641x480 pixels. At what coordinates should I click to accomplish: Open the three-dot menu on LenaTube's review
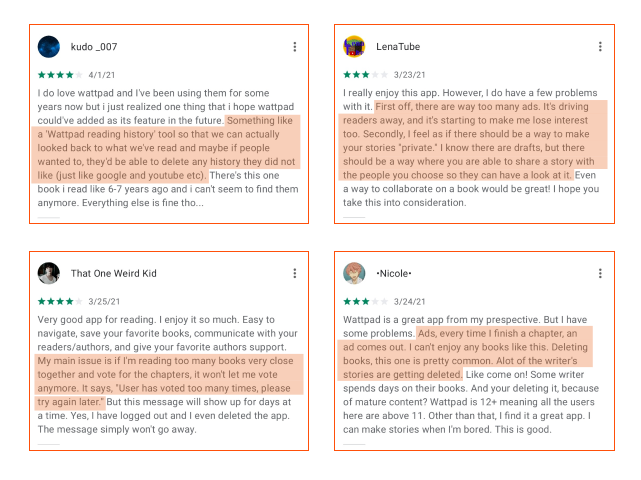tap(600, 47)
